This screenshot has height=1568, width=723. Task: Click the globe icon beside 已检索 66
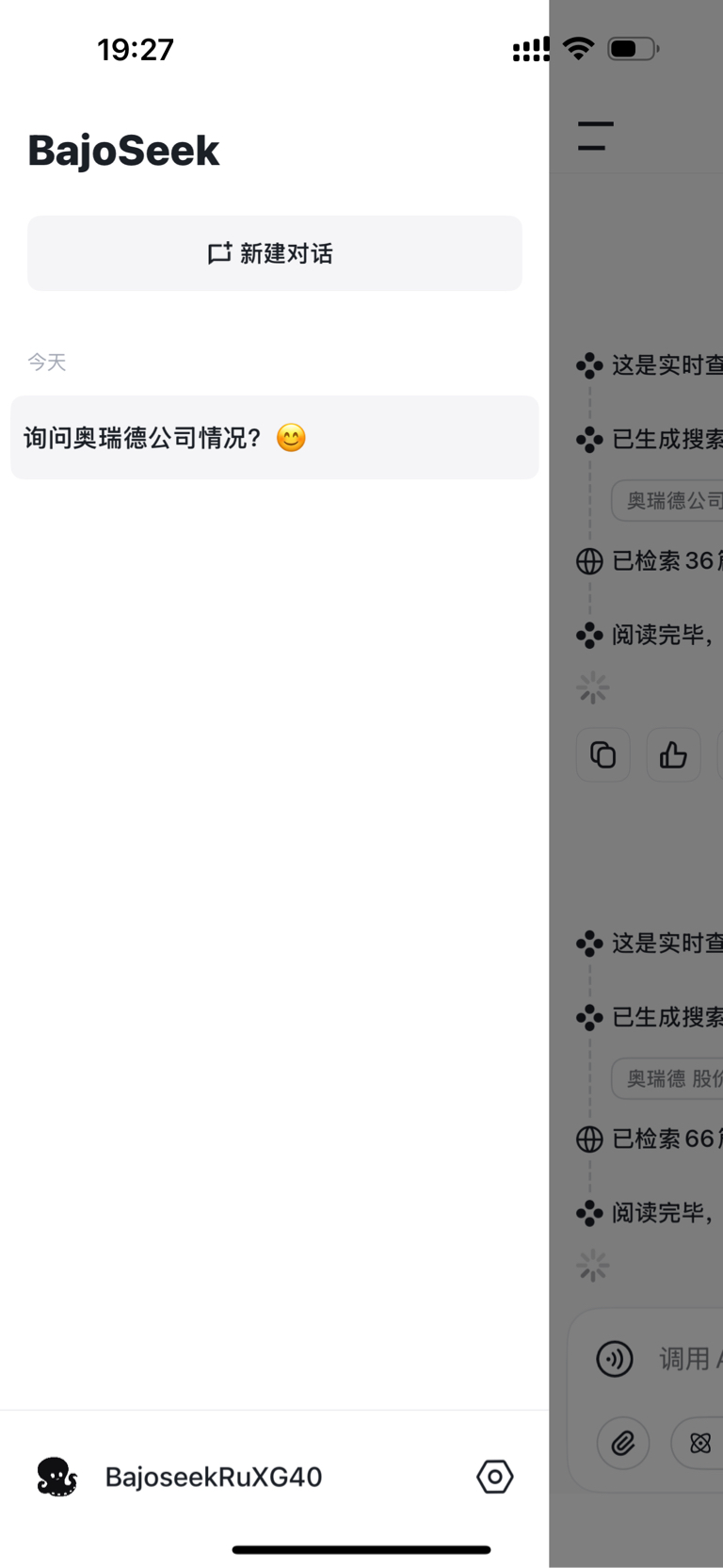(589, 1140)
